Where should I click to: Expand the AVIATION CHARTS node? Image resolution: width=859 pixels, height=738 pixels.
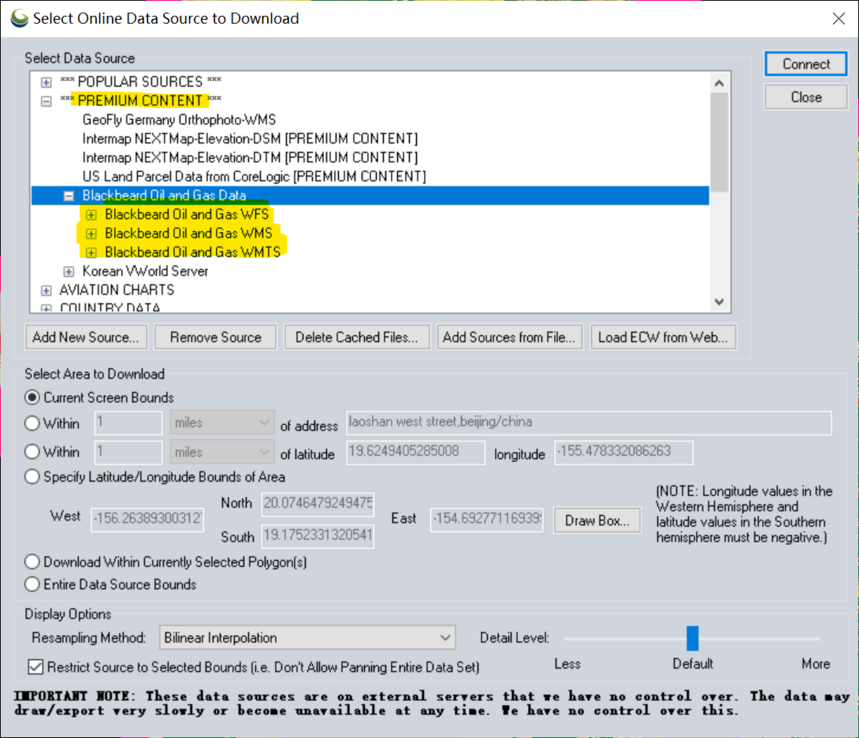pos(47,290)
